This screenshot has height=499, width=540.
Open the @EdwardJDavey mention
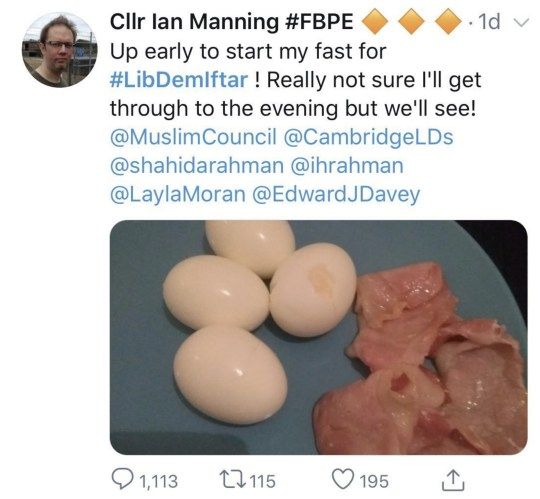(x=336, y=195)
